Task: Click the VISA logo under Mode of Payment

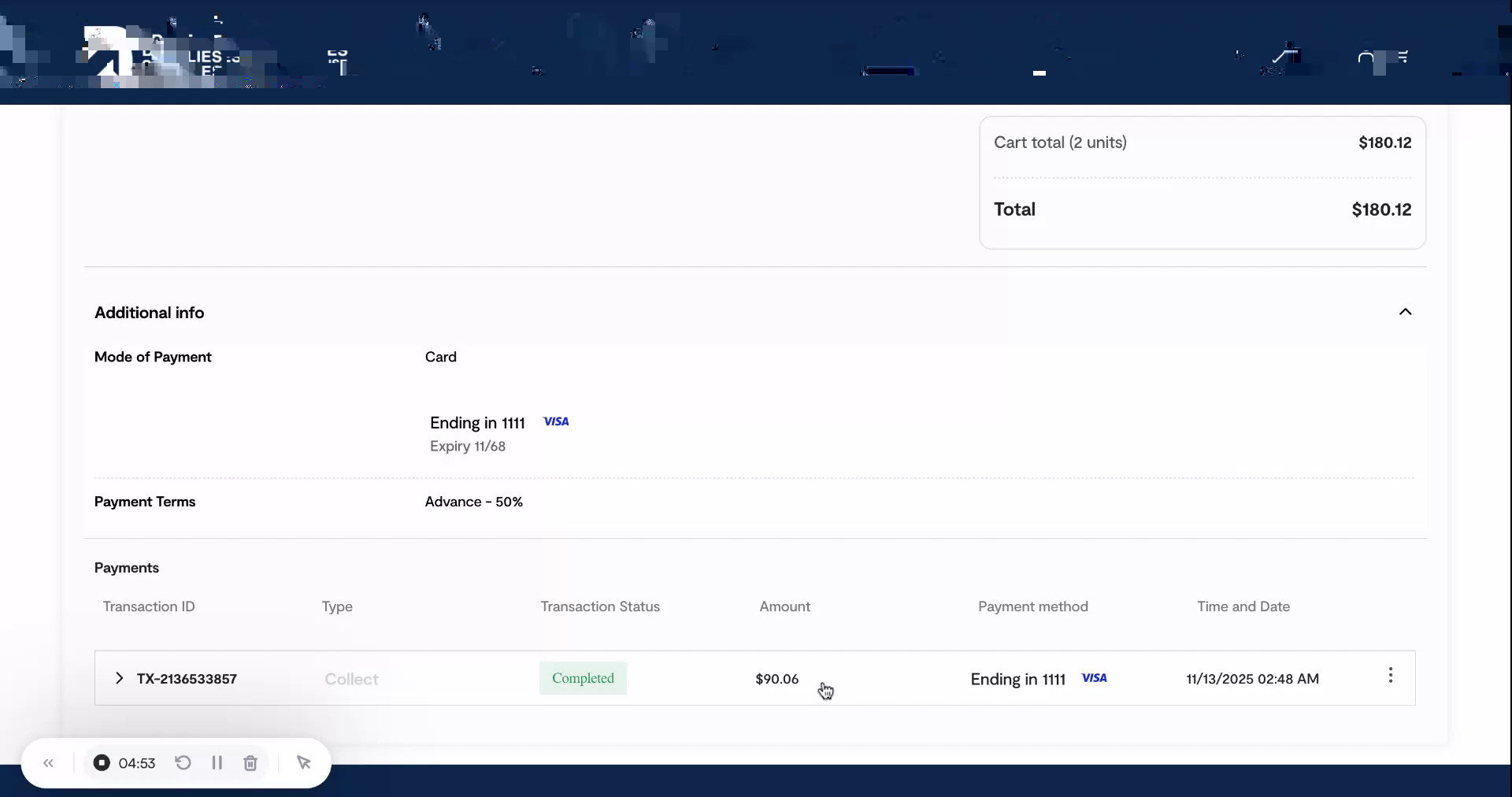Action: pos(556,422)
